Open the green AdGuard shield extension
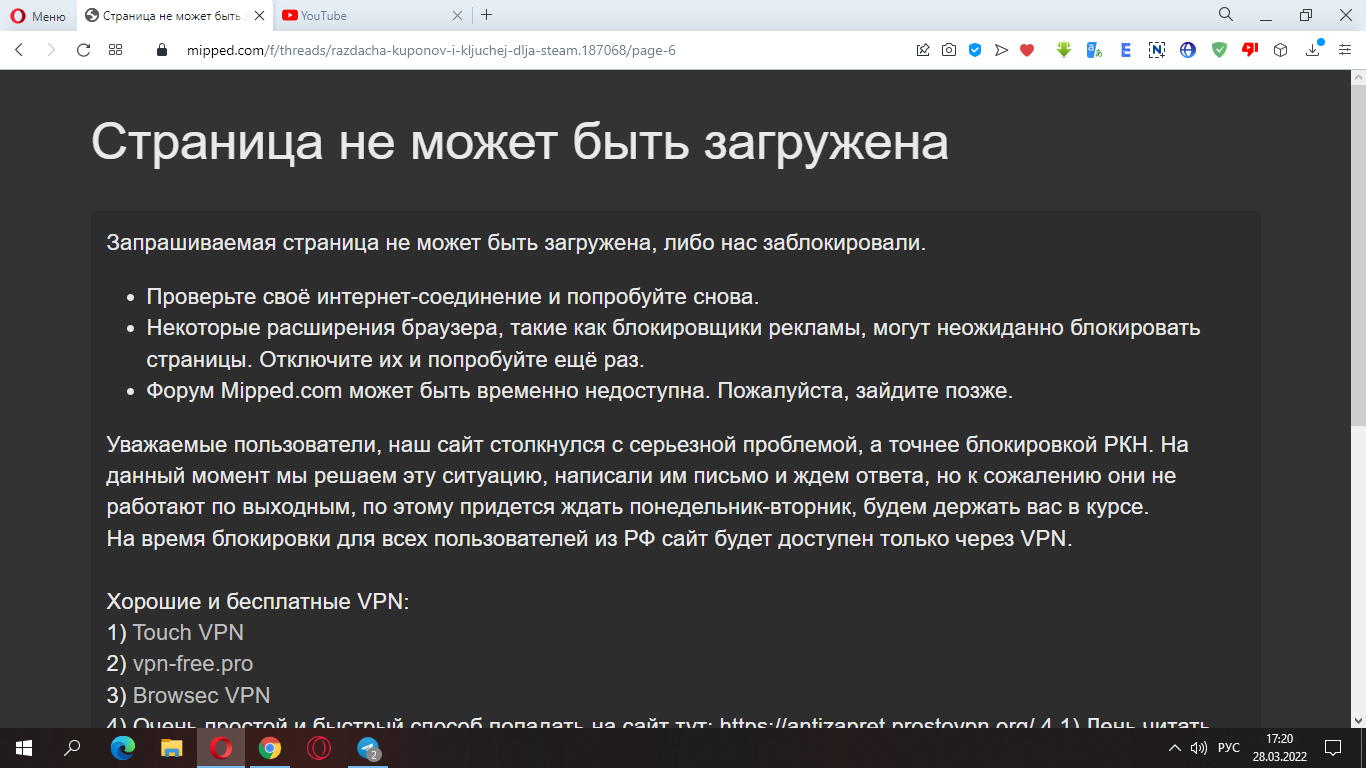This screenshot has height=768, width=1366. tap(1219, 50)
